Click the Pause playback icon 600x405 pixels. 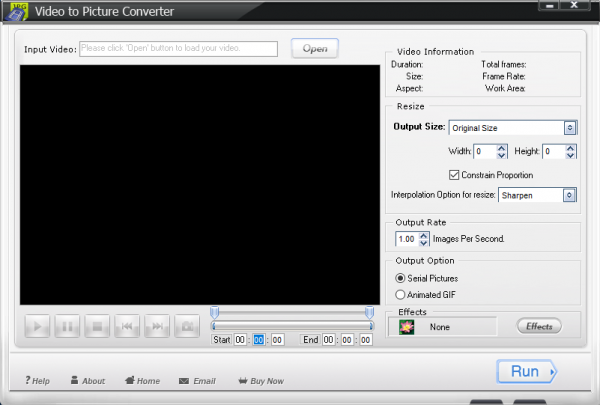point(68,326)
